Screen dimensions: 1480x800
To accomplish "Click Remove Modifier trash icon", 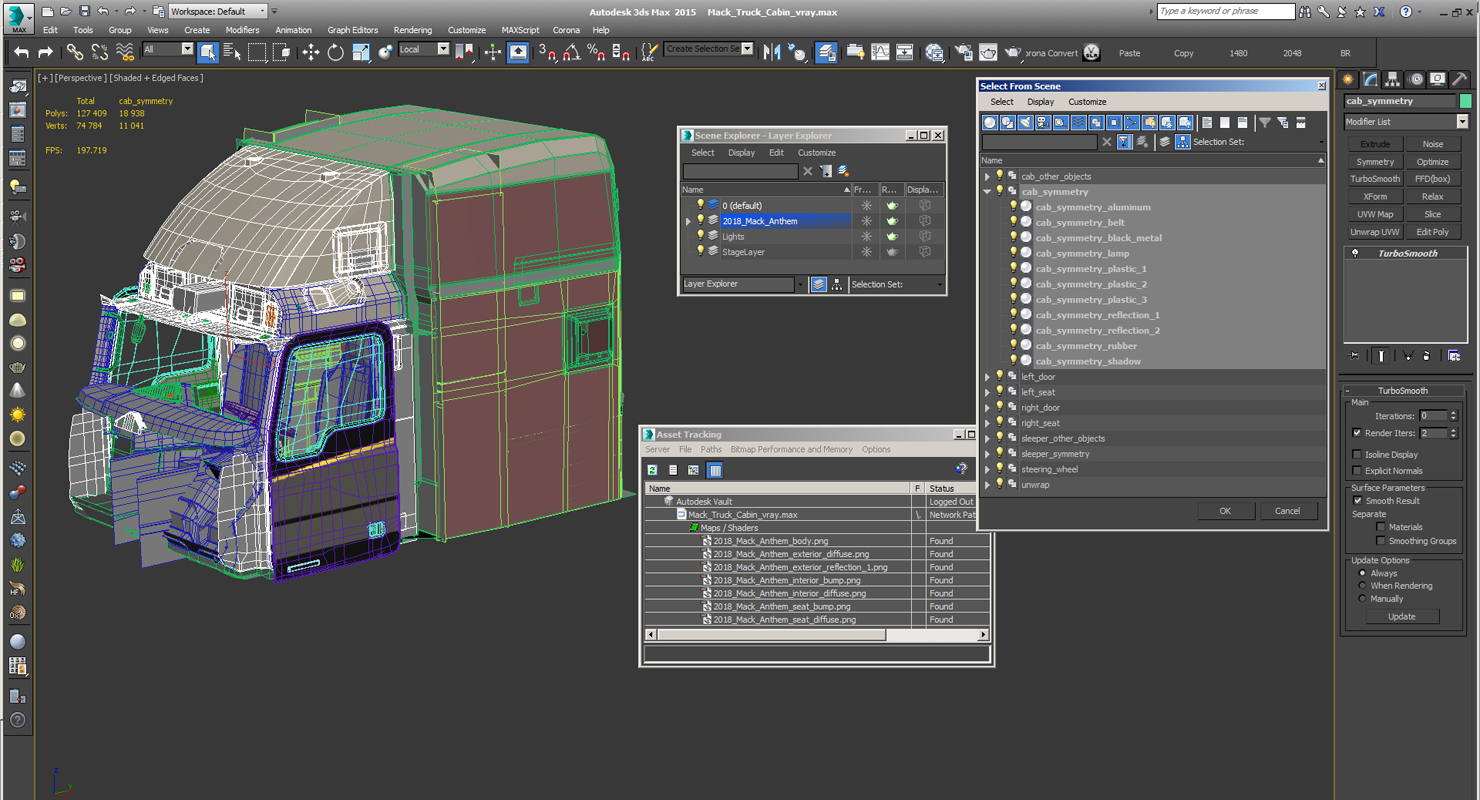I will click(x=1428, y=355).
